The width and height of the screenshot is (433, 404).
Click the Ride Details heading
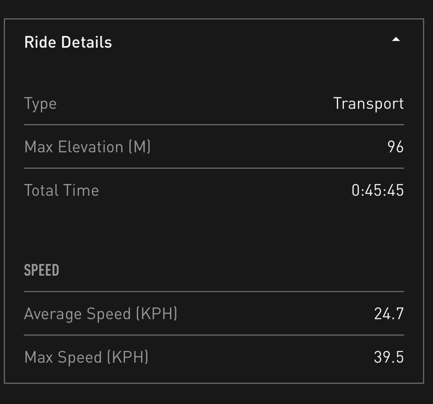coord(68,42)
